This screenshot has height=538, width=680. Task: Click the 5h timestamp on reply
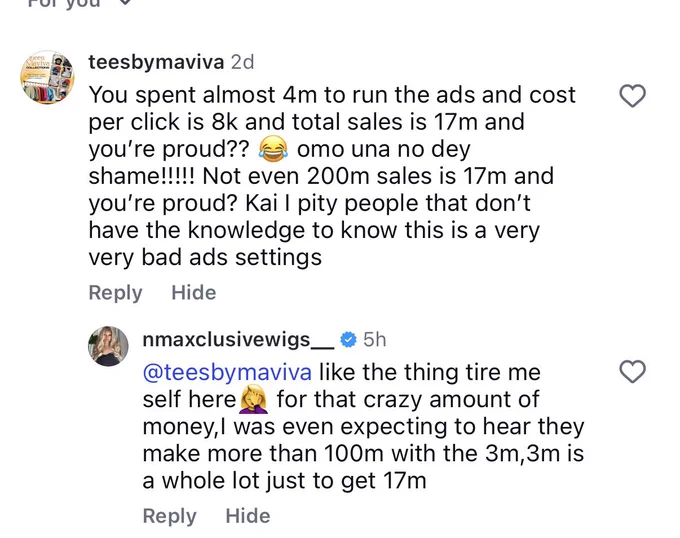[x=375, y=339]
